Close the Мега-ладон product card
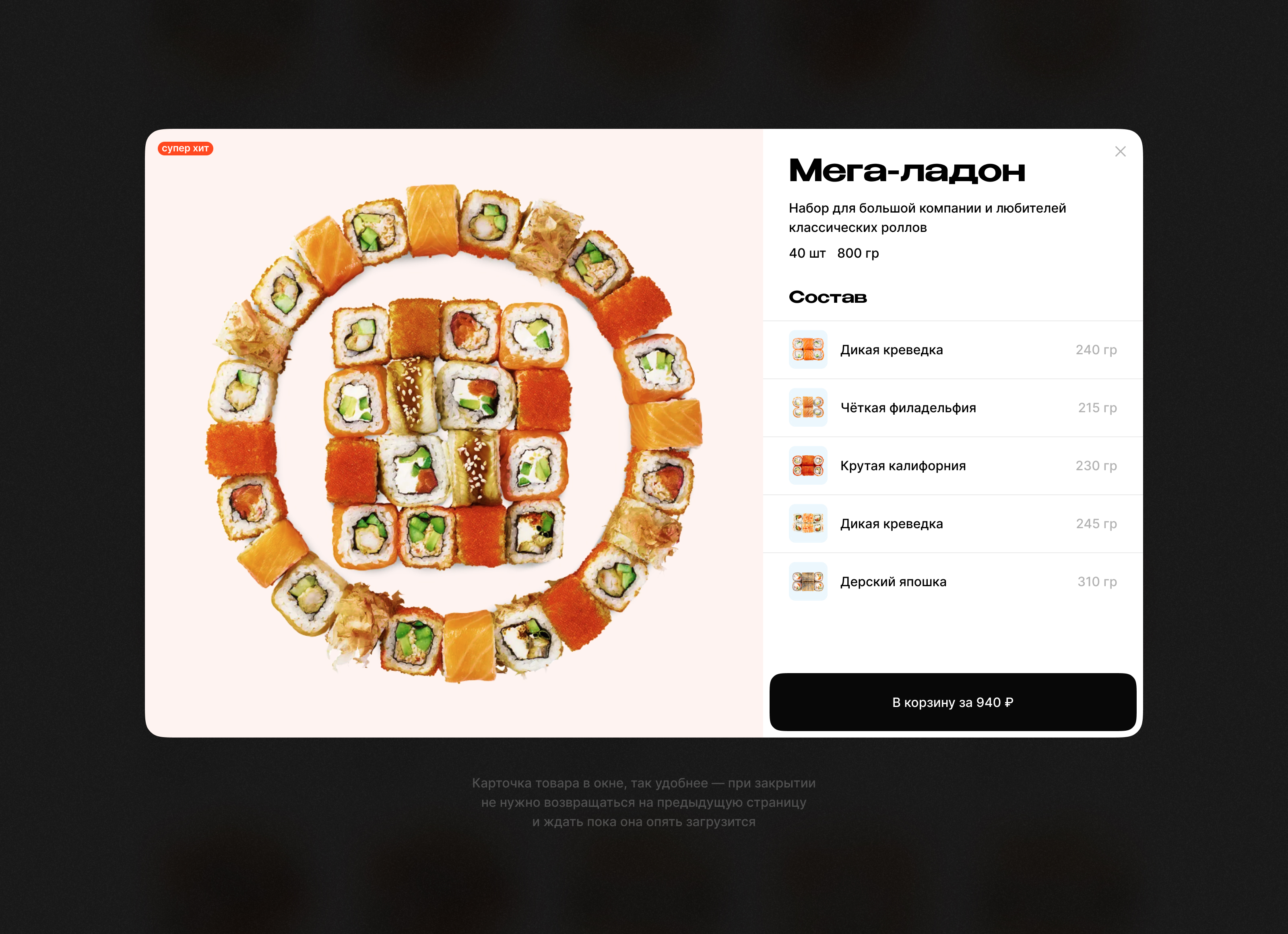Image resolution: width=1288 pixels, height=934 pixels. (x=1120, y=152)
